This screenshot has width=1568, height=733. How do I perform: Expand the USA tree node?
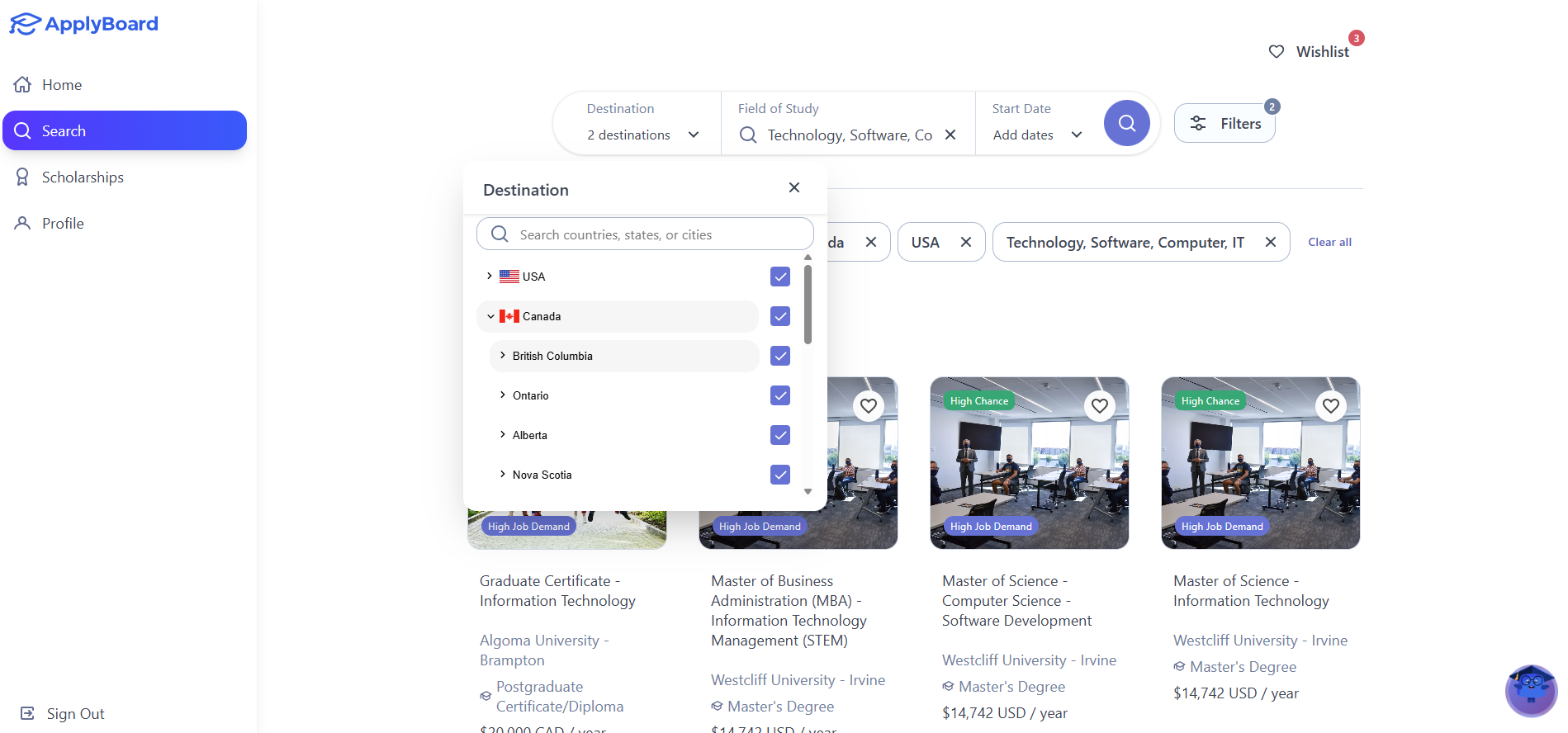pyautogui.click(x=490, y=276)
